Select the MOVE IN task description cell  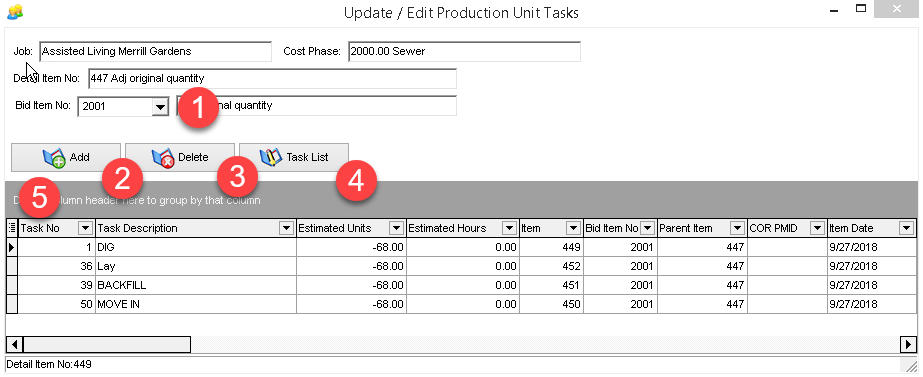click(195, 305)
